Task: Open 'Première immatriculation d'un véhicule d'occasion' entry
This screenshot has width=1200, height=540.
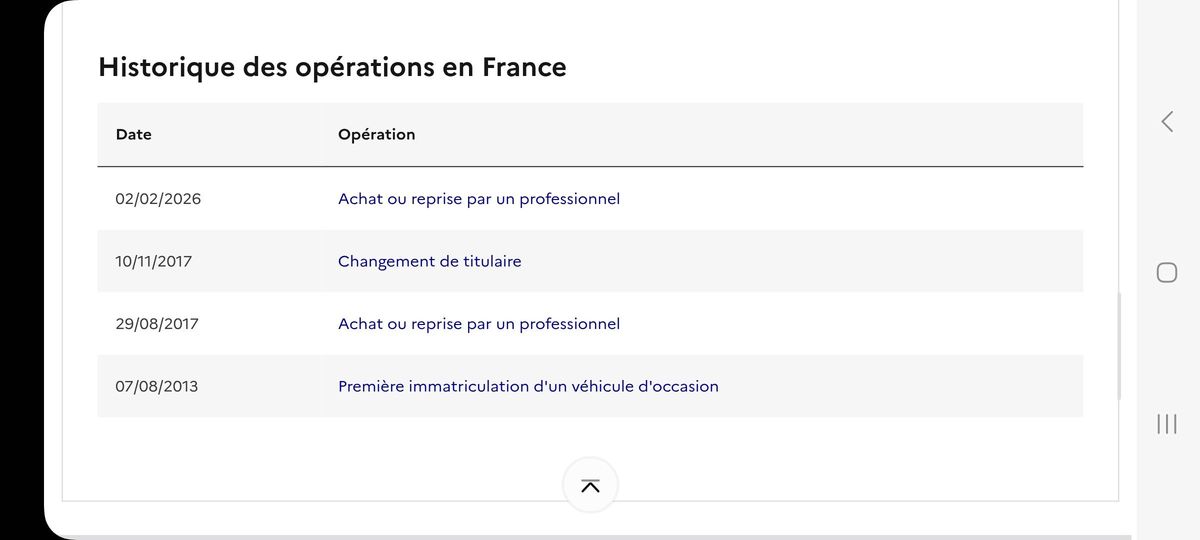Action: tap(528, 386)
